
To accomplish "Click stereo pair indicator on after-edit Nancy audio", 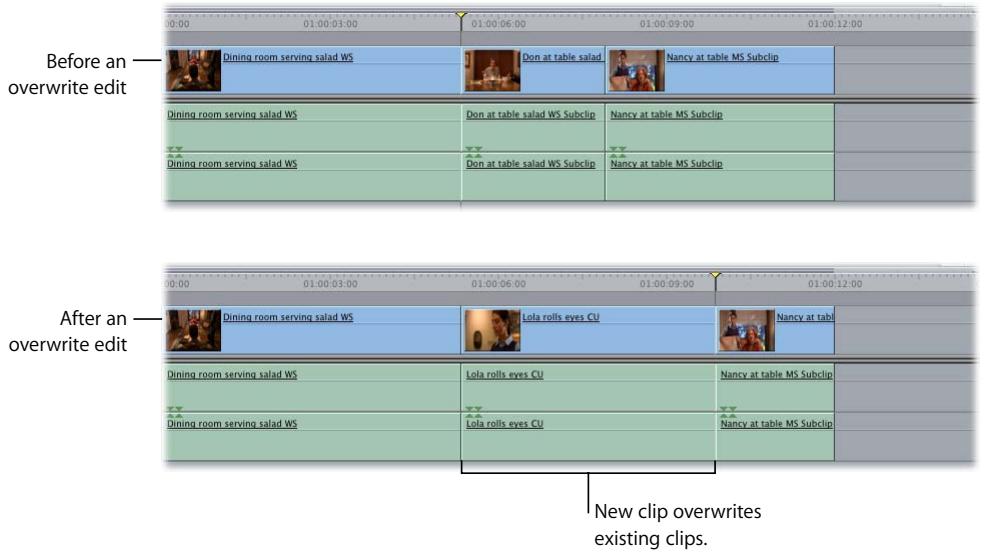I will click(x=729, y=411).
